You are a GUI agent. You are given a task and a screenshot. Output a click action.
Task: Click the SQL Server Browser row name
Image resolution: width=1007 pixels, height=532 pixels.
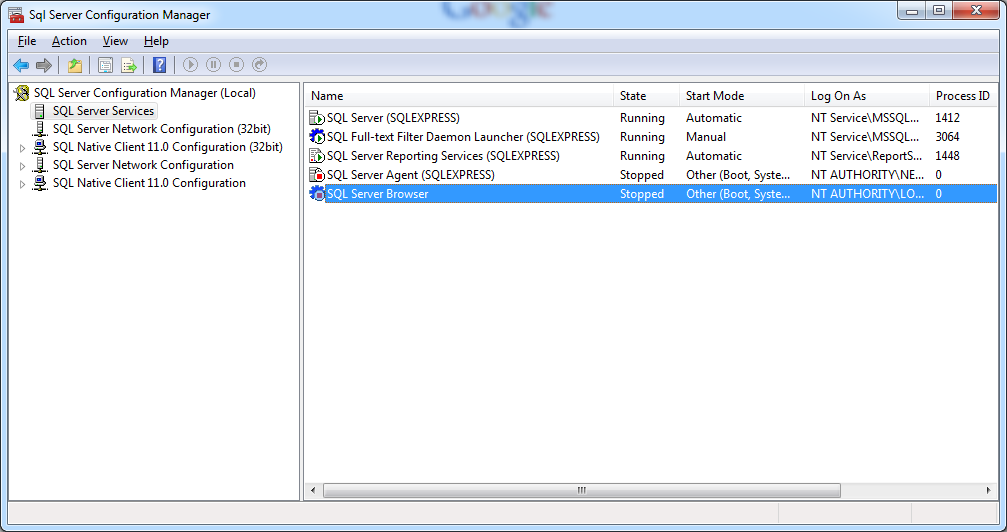coord(378,194)
